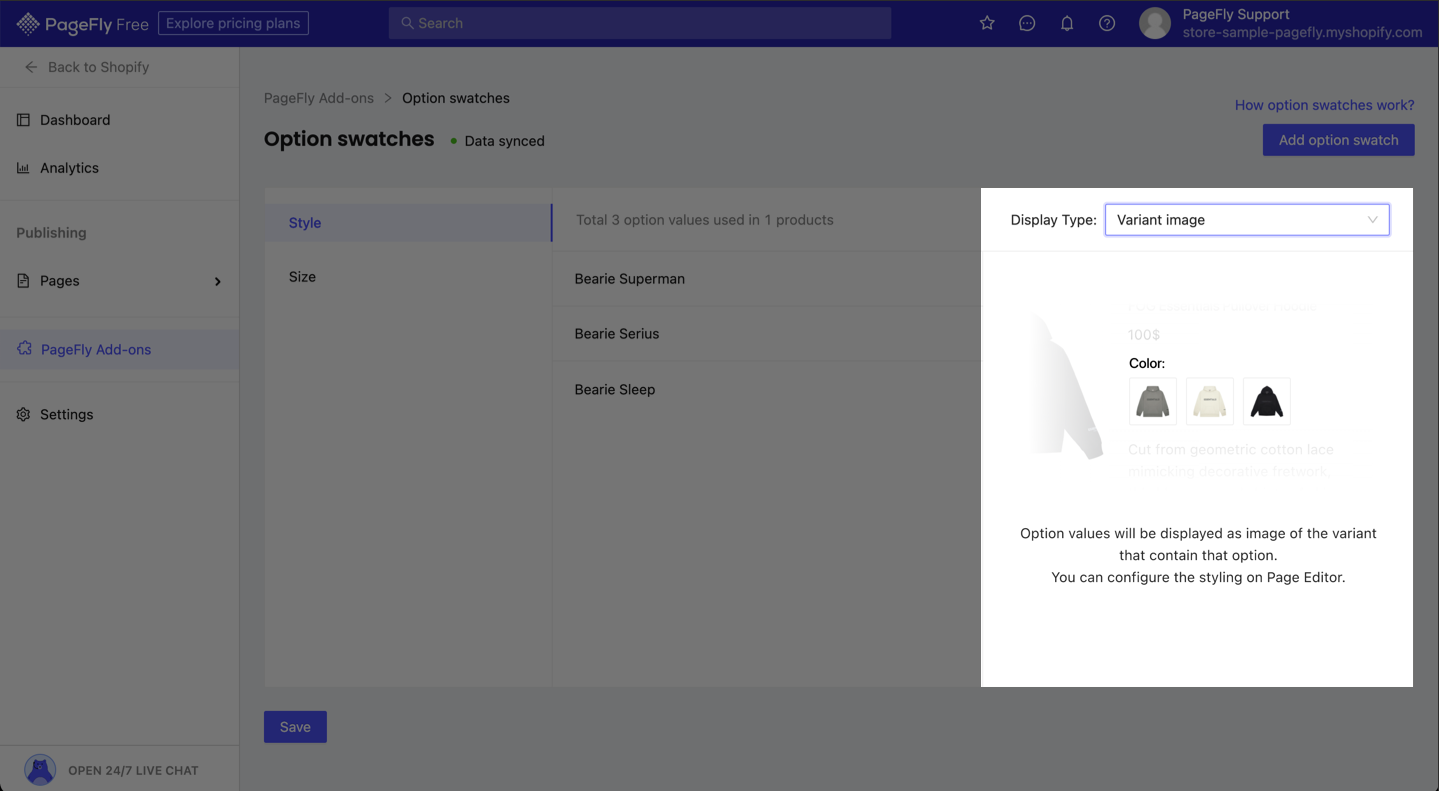Click the Dashboard sidebar icon
This screenshot has height=791, width=1439.
(23, 120)
